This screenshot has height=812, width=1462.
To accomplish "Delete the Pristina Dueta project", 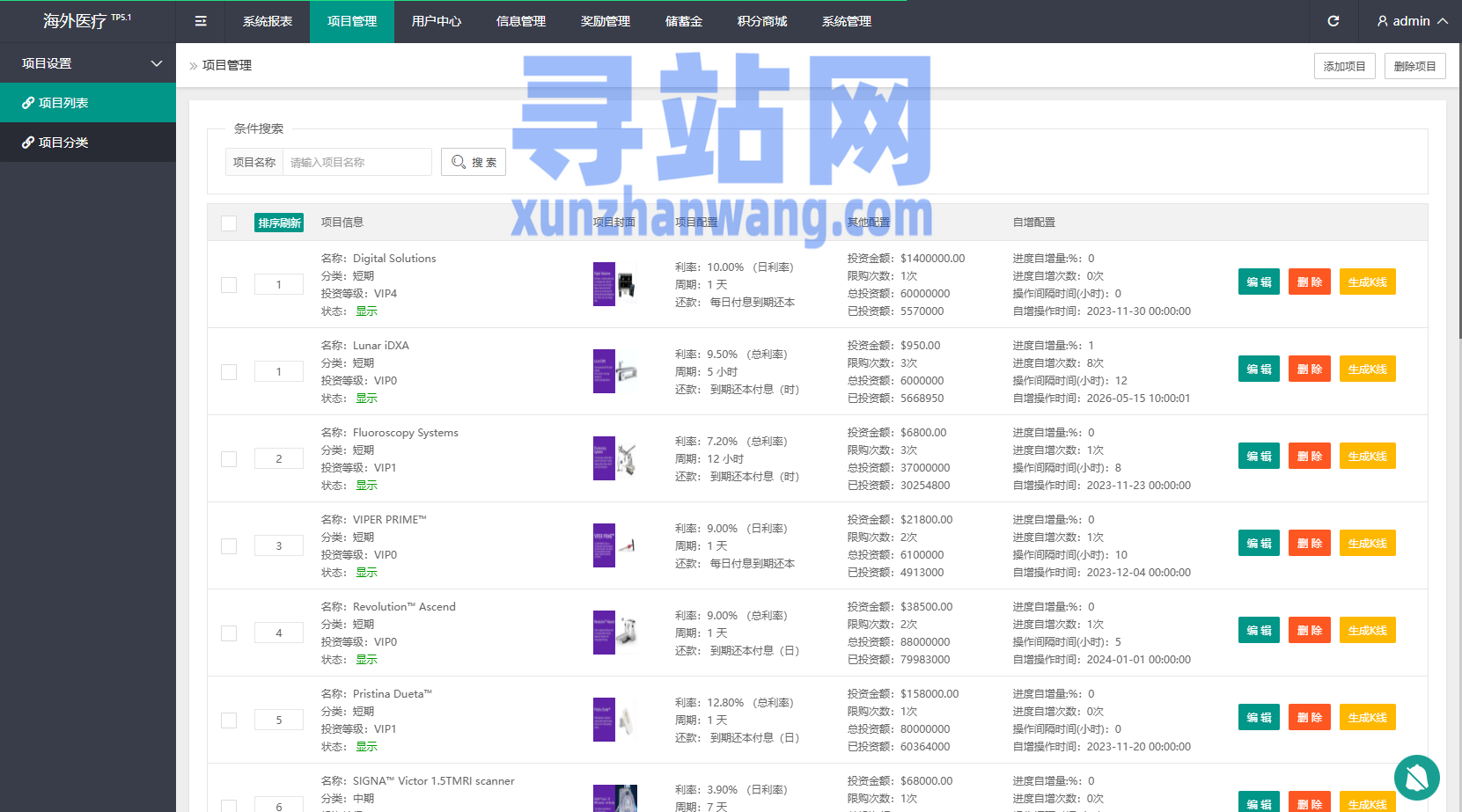I will [x=1310, y=717].
